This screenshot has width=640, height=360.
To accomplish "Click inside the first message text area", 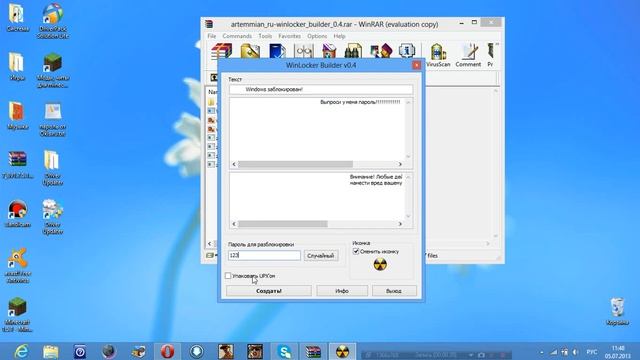I will [x=317, y=129].
